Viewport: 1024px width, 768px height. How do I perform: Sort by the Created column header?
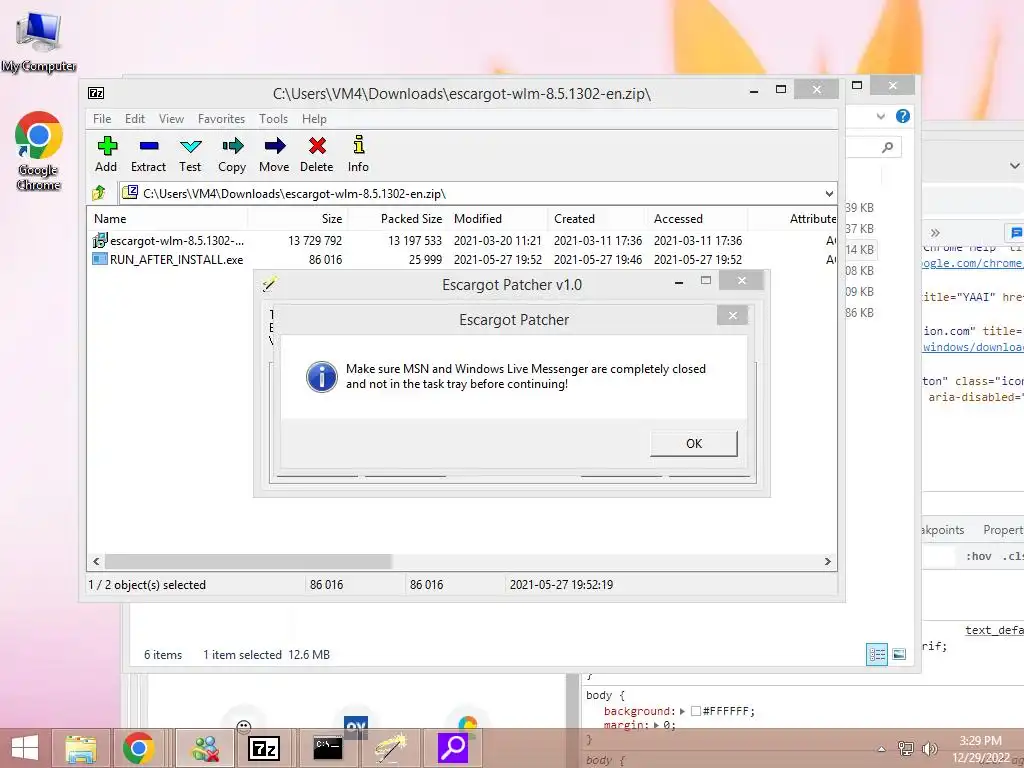tap(598, 219)
